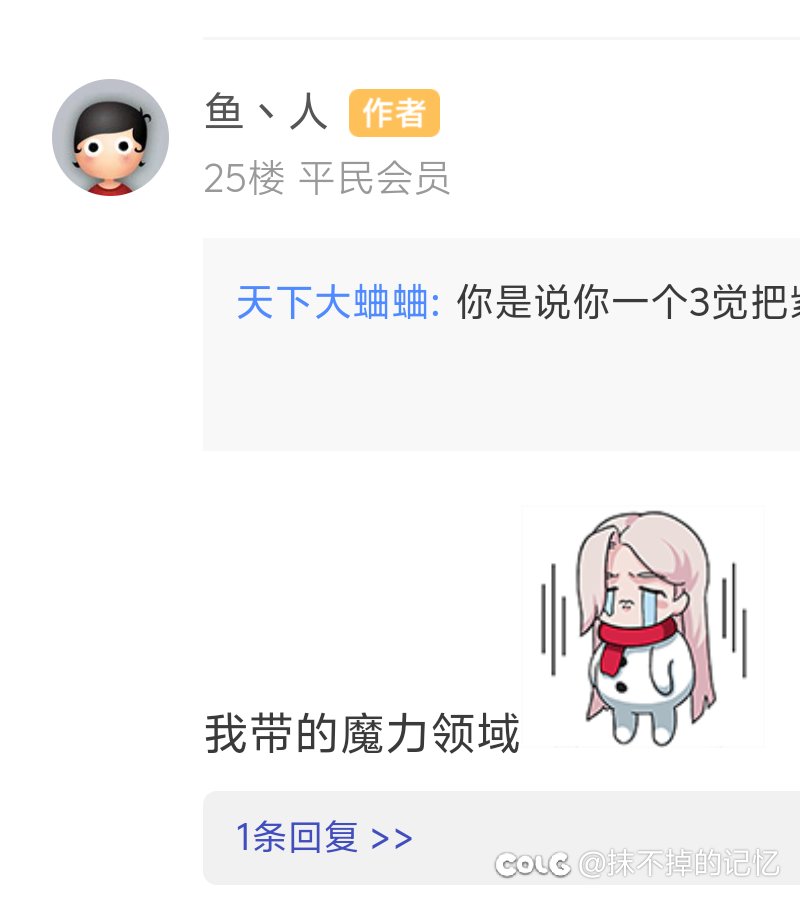
Task: Click the >> chevrons beside 1条回复
Action: pyautogui.click(x=391, y=838)
